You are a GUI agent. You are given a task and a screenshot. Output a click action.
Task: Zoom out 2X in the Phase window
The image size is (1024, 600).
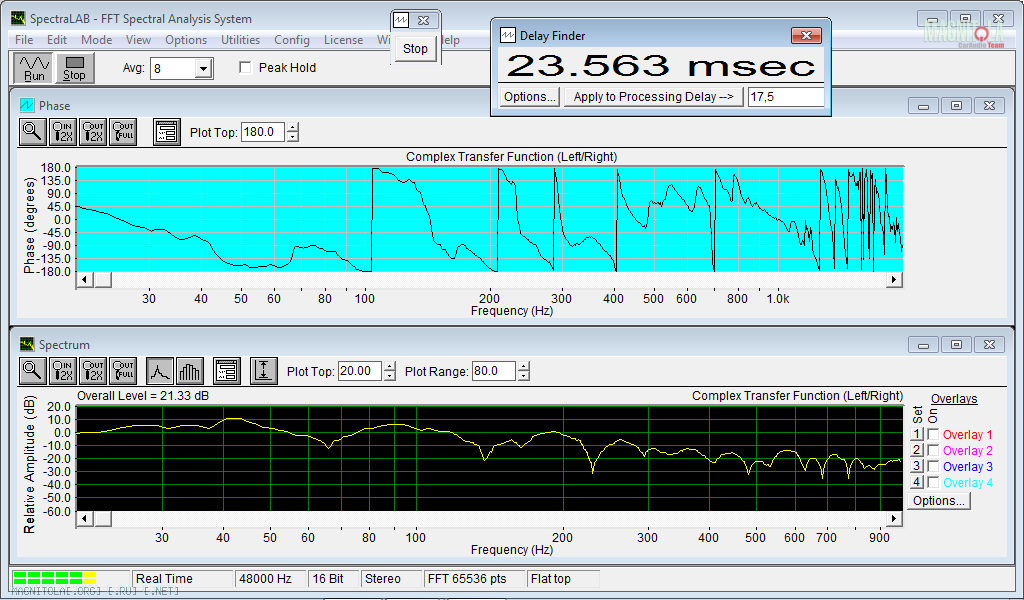pyautogui.click(x=93, y=131)
